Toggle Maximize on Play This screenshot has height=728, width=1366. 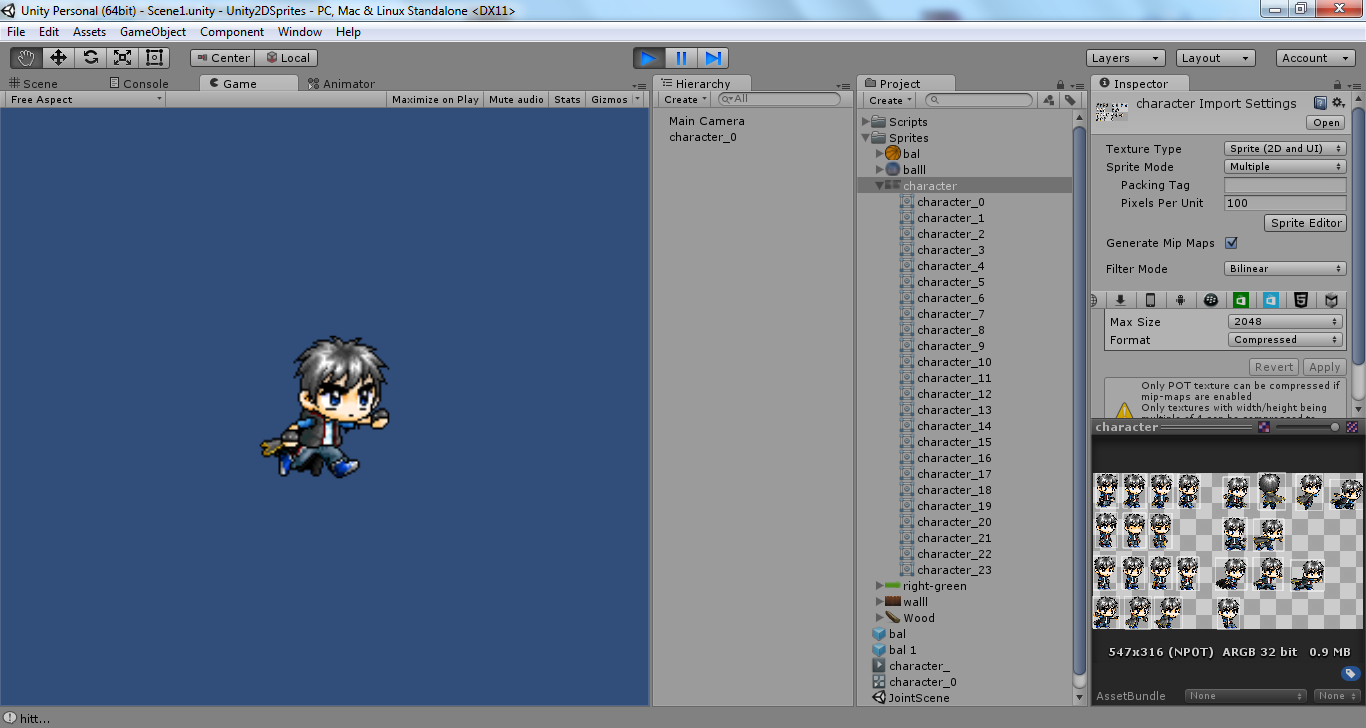[435, 100]
